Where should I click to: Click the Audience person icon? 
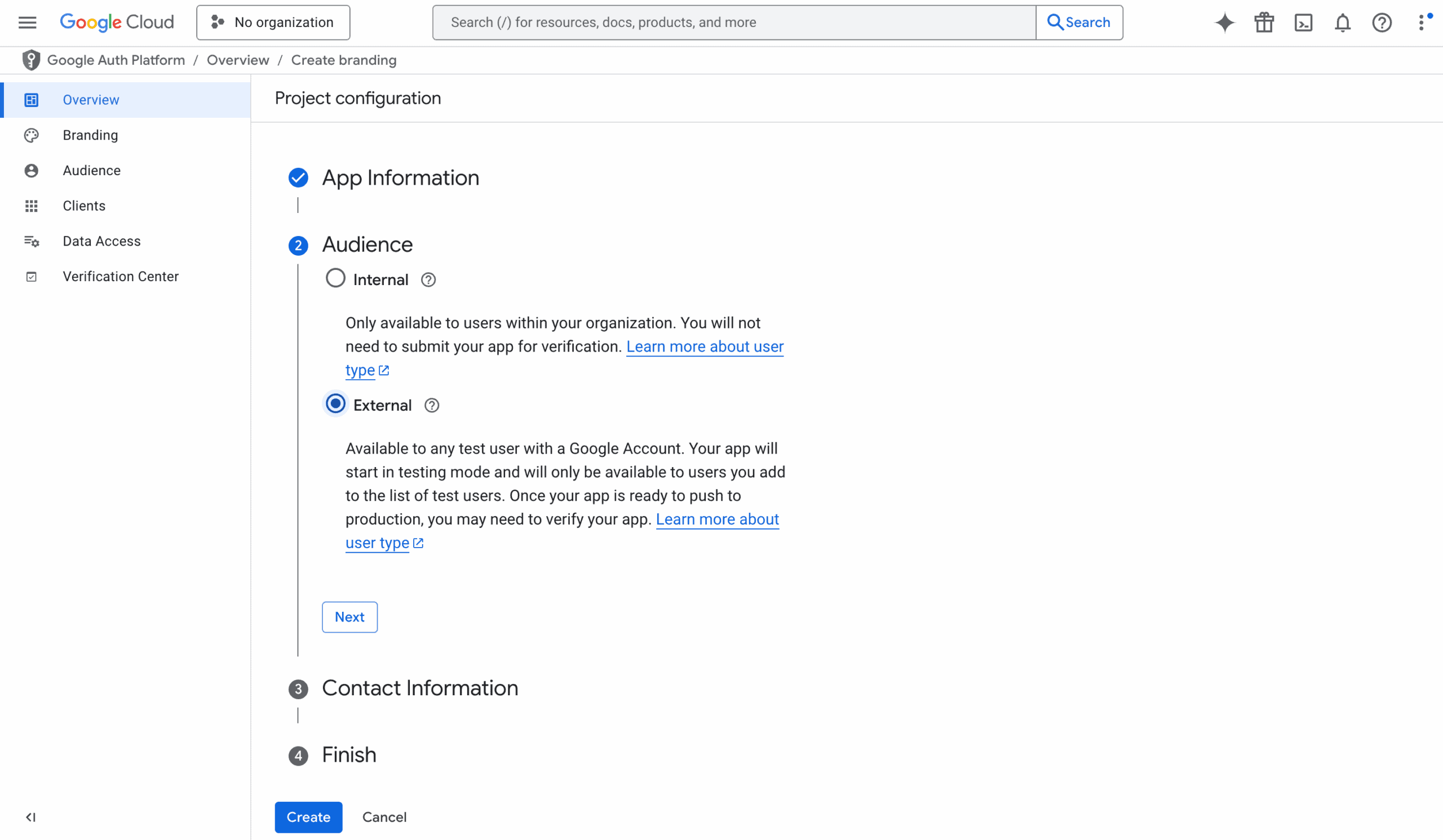[x=32, y=171]
